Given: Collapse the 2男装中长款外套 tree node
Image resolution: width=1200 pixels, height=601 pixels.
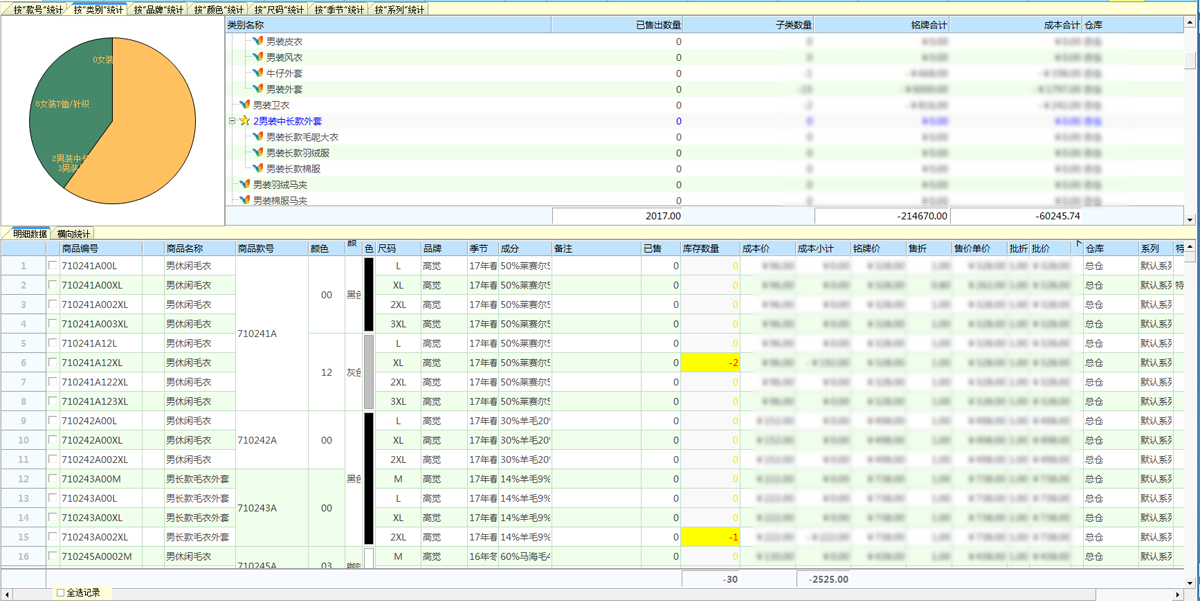Looking at the screenshot, I should pyautogui.click(x=232, y=121).
